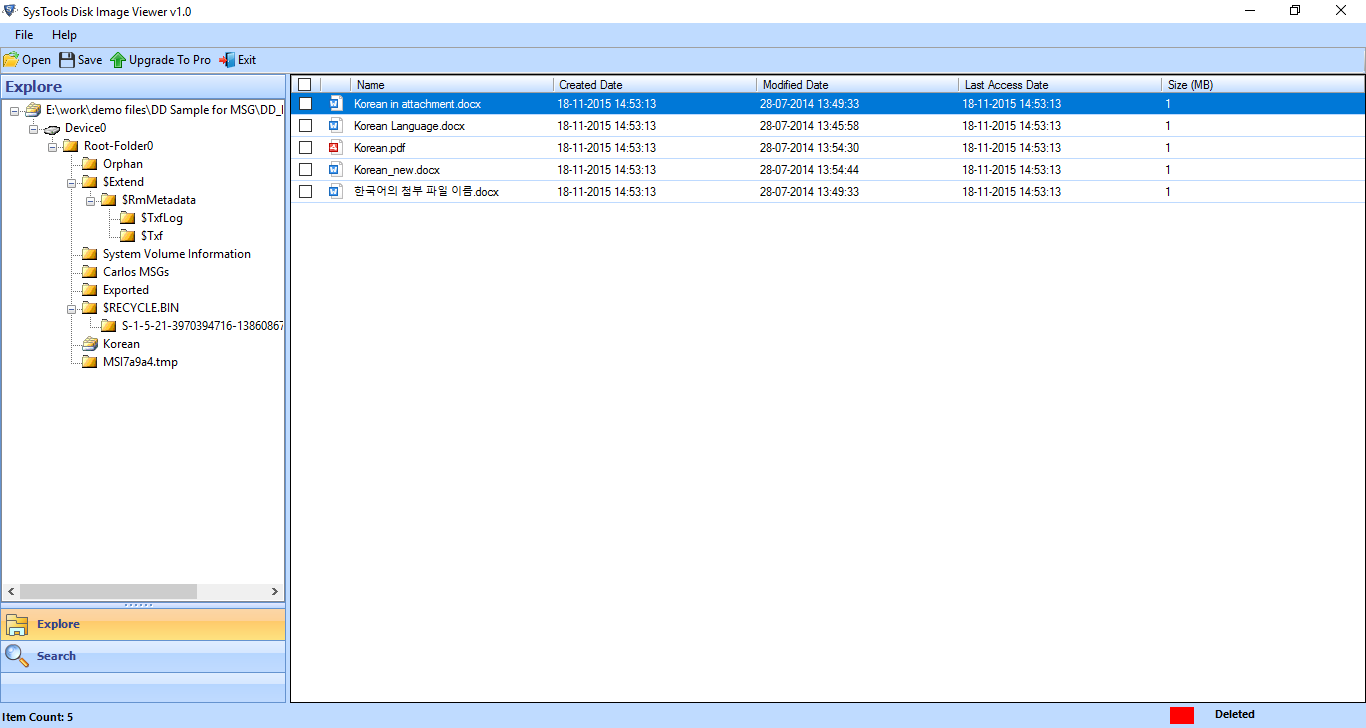This screenshot has width=1366, height=728.
Task: Tick the checkbox beside Korean.pdf
Action: (x=305, y=147)
